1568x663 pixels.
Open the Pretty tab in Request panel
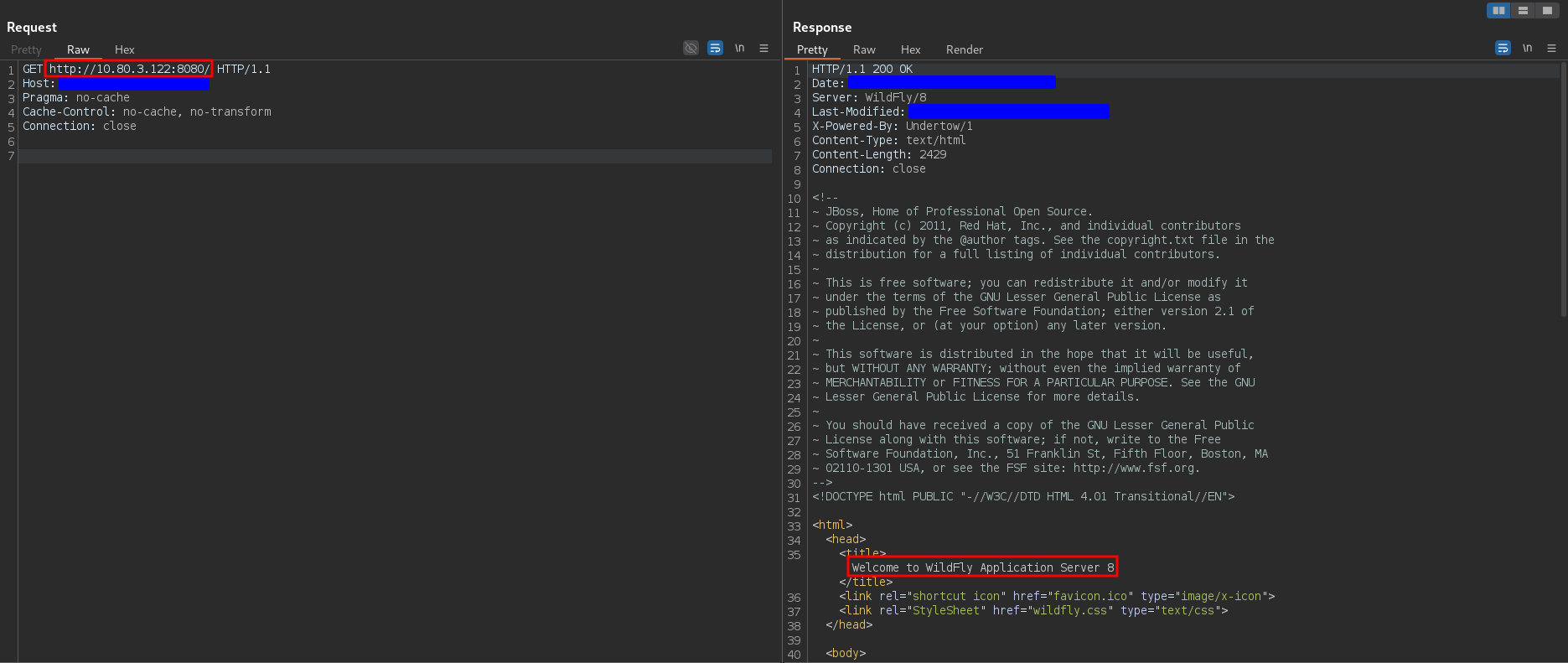click(26, 49)
